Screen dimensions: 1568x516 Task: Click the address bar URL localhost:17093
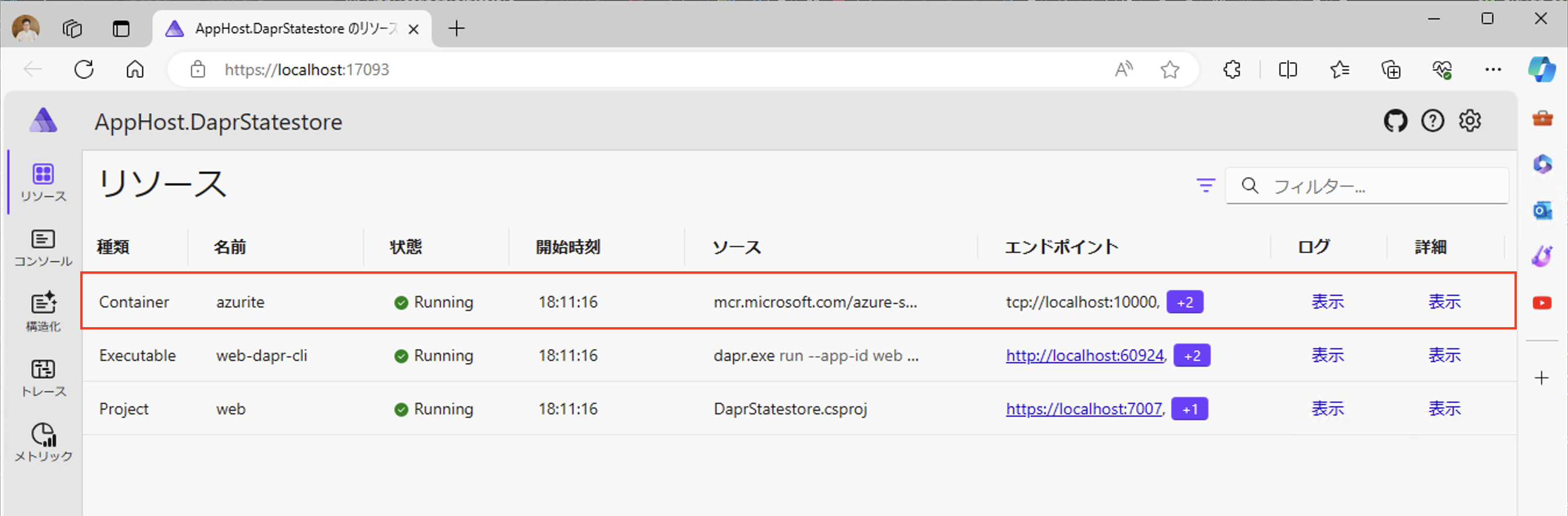tap(307, 69)
